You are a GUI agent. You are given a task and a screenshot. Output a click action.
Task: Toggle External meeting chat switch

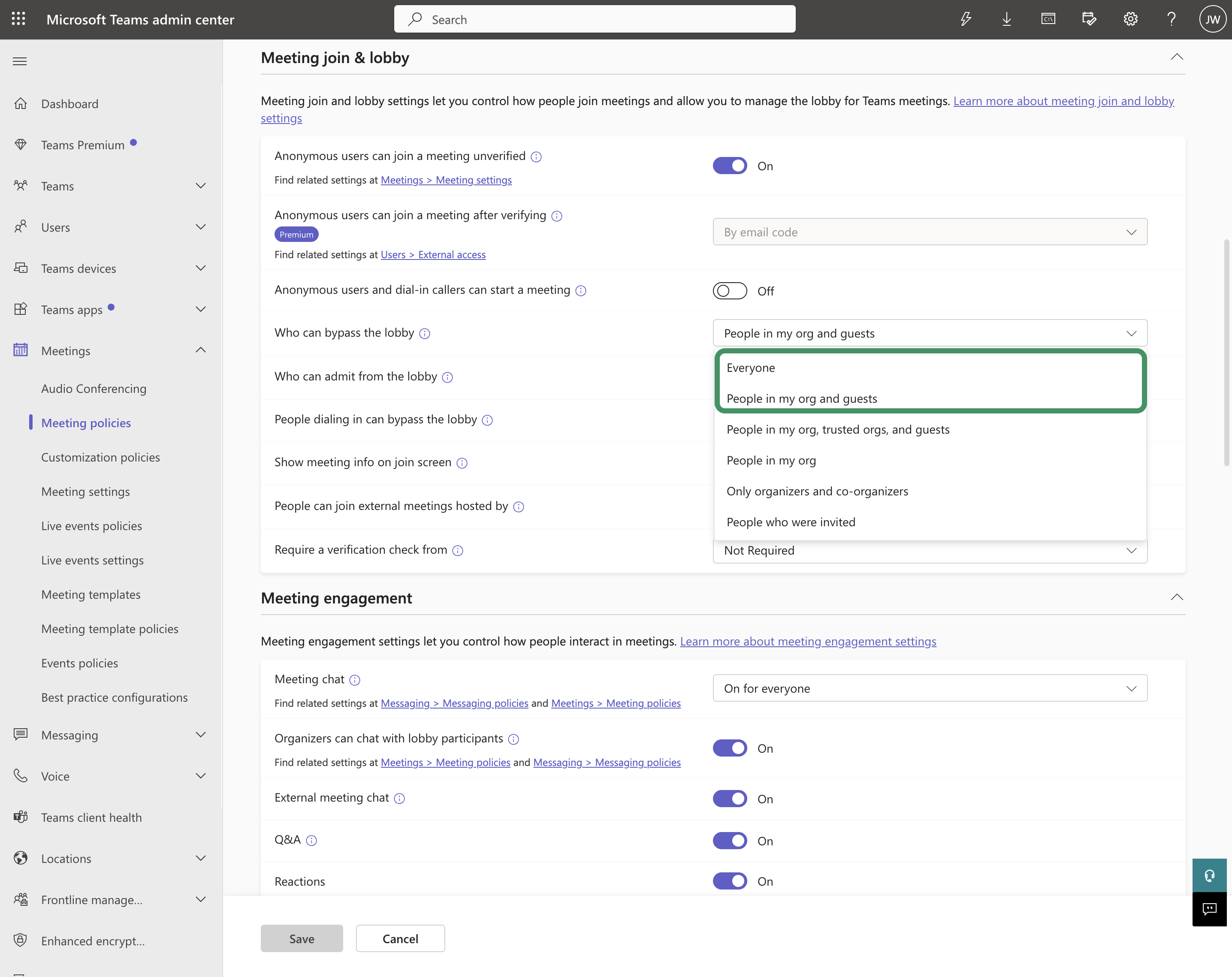[730, 799]
